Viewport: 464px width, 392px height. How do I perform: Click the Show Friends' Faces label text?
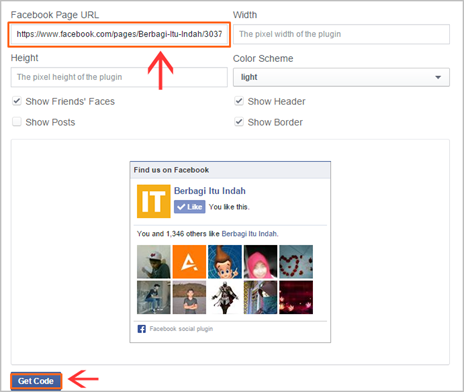(x=70, y=101)
